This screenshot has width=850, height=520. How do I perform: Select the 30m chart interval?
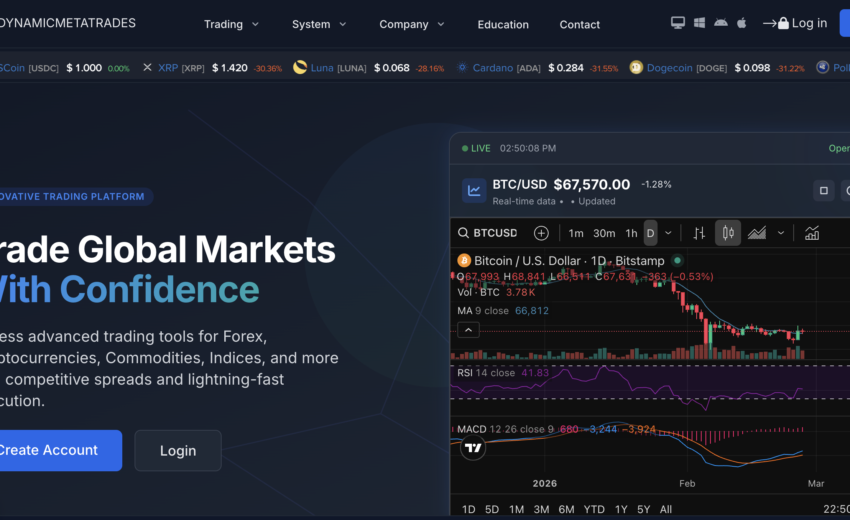click(x=604, y=233)
